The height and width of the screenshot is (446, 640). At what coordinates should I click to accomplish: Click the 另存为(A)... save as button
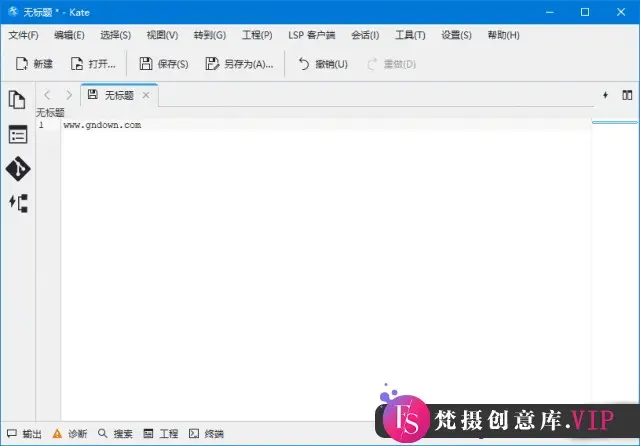coord(239,64)
